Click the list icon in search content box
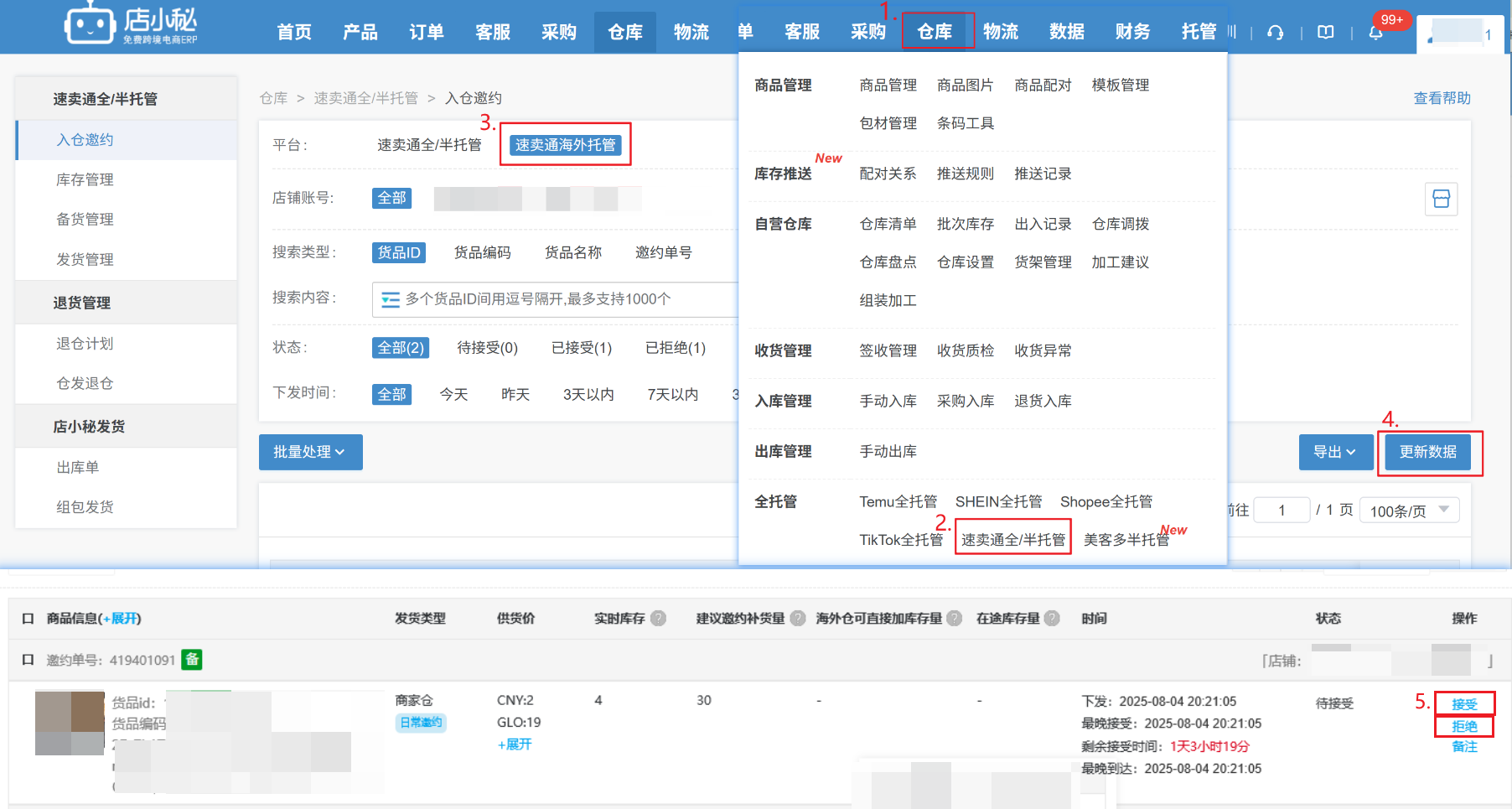The image size is (1512, 809). [x=391, y=299]
